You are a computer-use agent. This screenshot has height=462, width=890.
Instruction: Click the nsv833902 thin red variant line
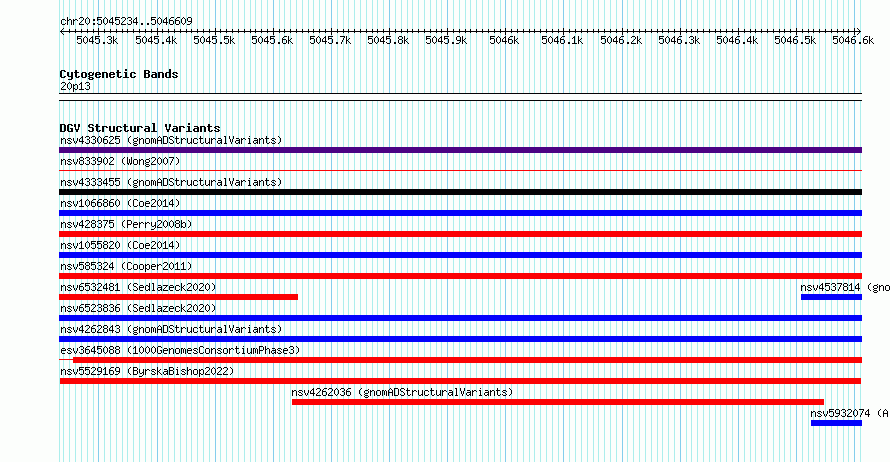pos(460,170)
